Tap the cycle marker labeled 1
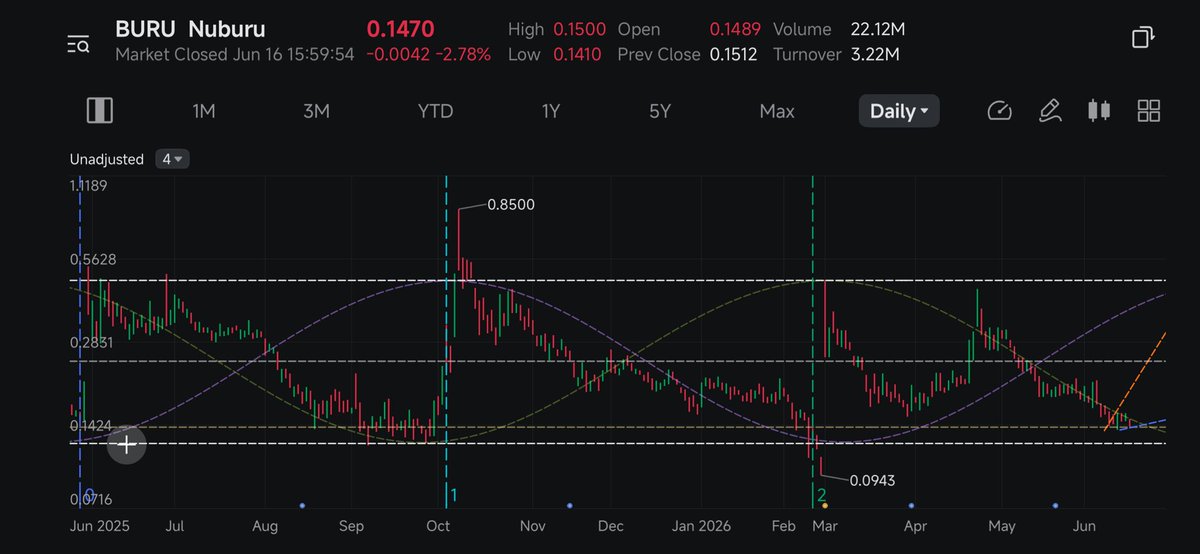 [x=454, y=495]
